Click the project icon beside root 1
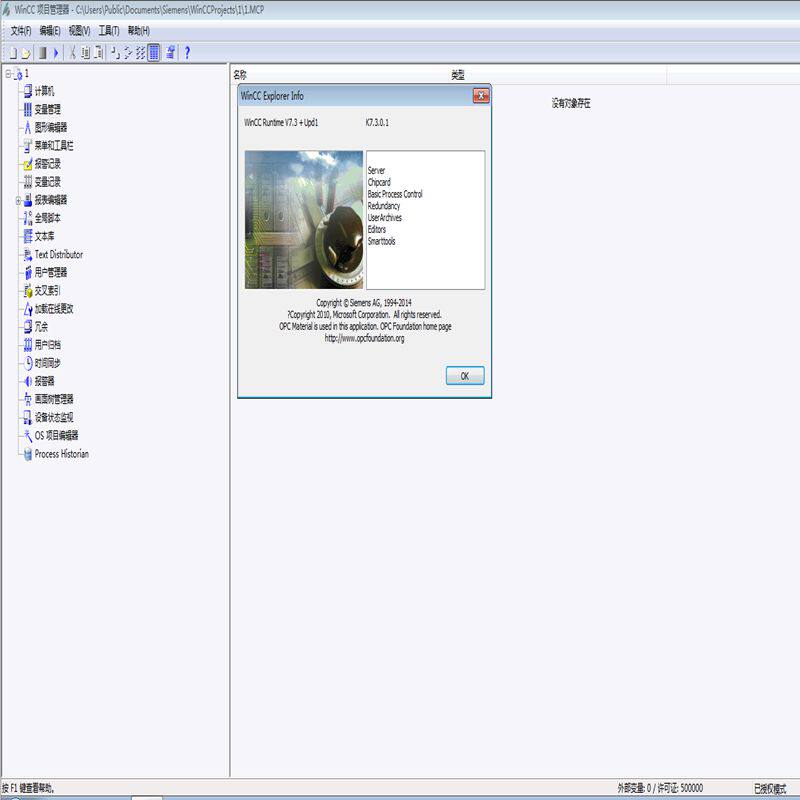The image size is (800, 800). (x=18, y=74)
